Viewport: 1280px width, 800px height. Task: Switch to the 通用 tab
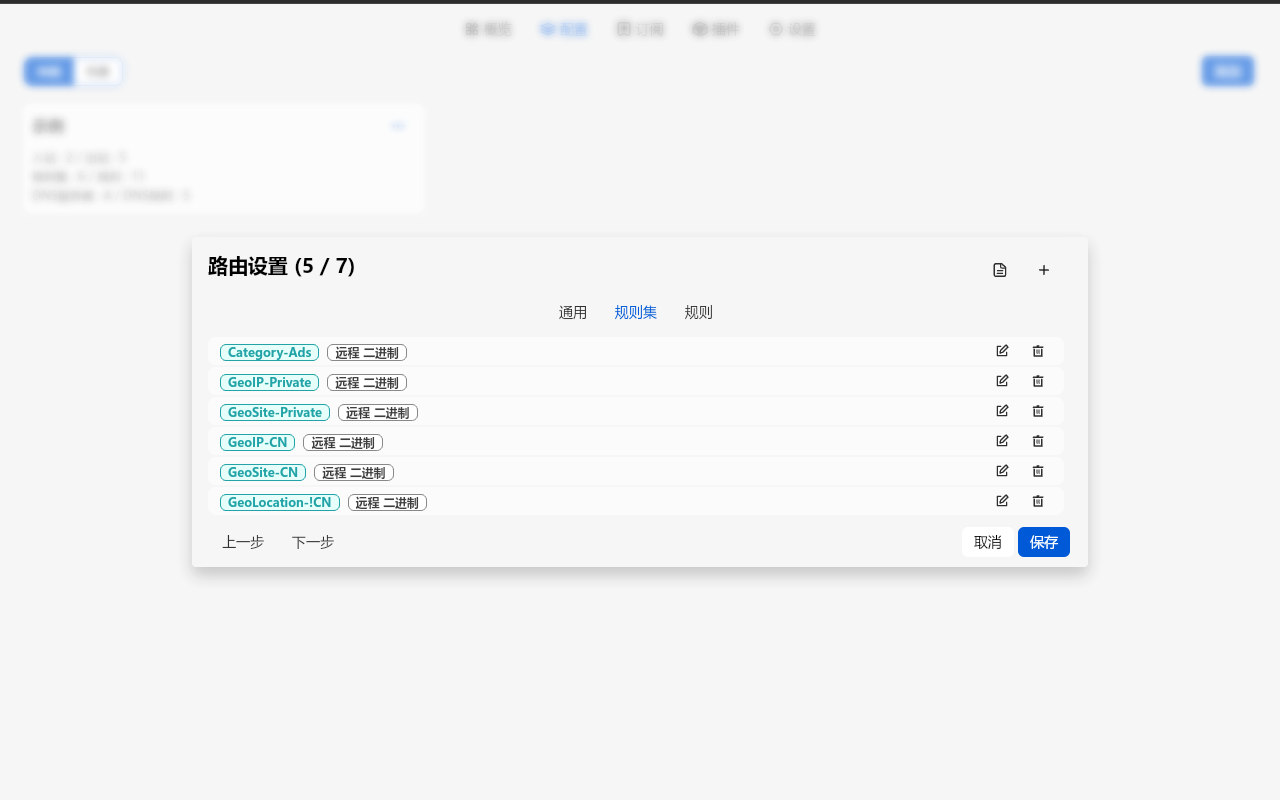point(573,313)
